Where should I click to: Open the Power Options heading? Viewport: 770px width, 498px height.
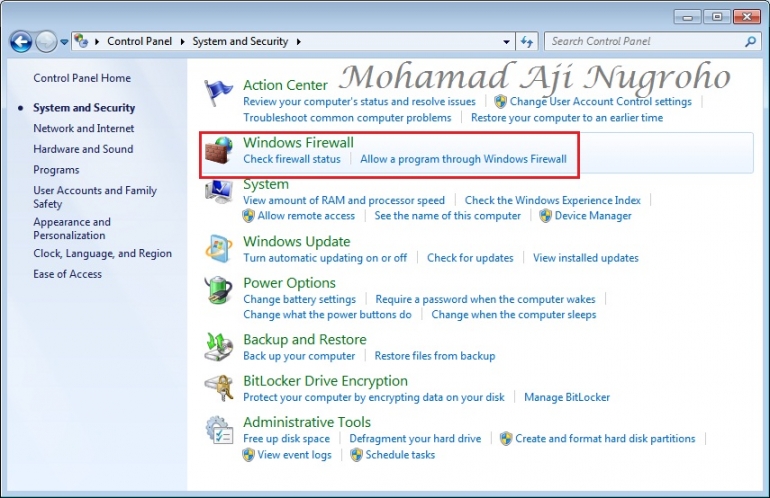tap(289, 283)
